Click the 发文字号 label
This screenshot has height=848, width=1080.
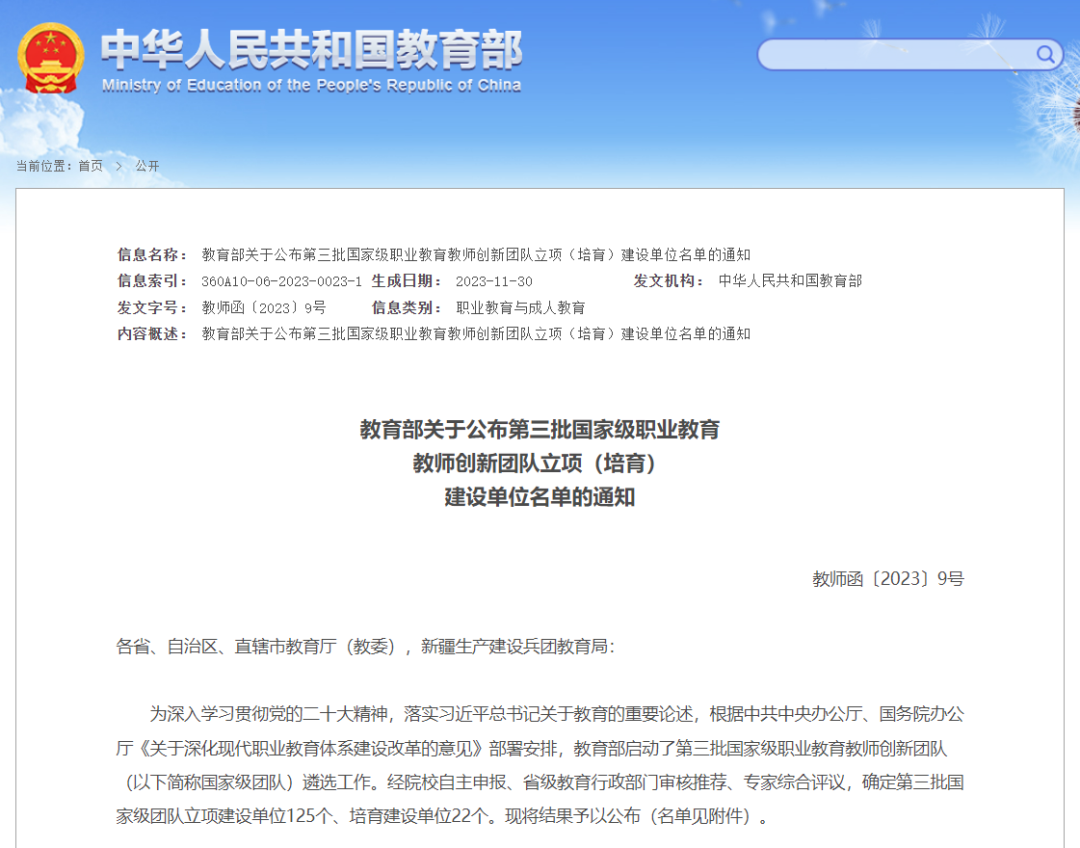pos(152,307)
